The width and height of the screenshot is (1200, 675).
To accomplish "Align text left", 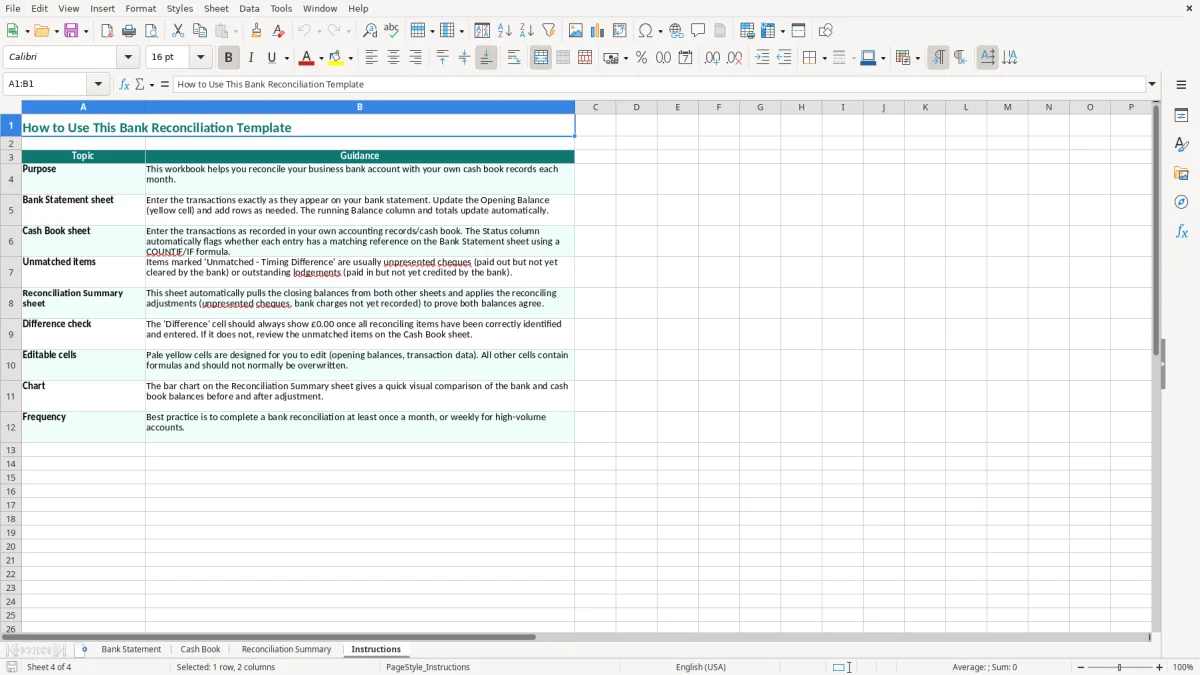I will click(x=371, y=58).
